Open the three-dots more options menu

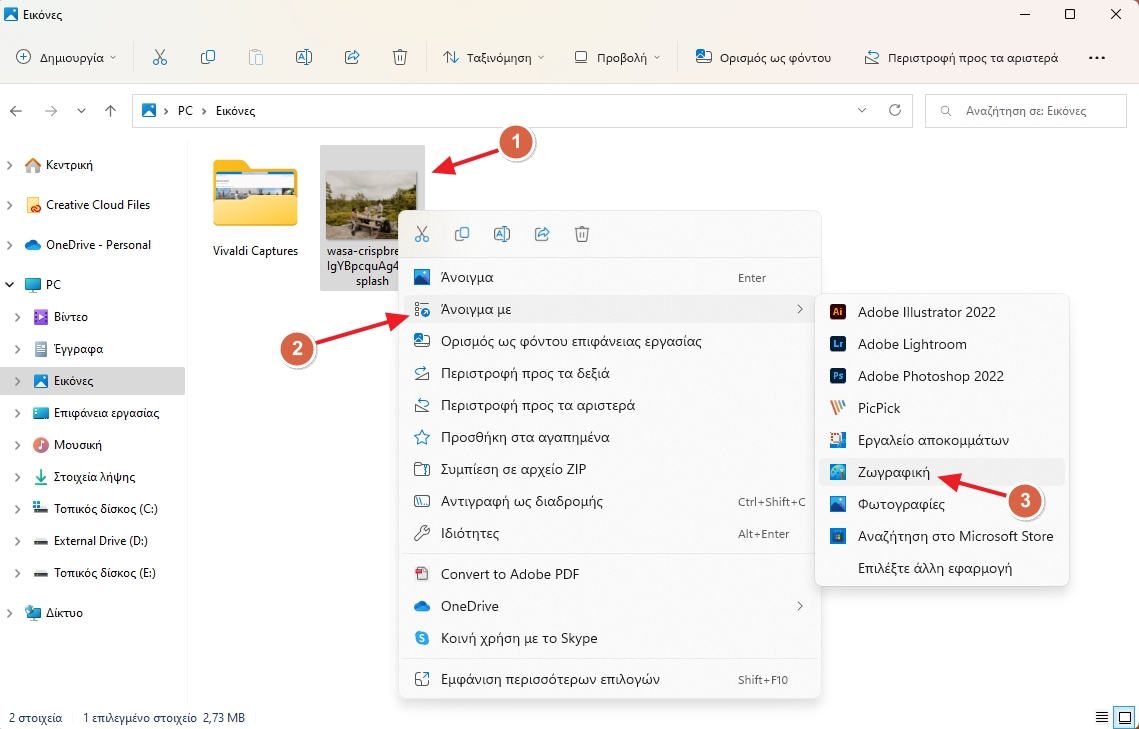(x=1097, y=57)
